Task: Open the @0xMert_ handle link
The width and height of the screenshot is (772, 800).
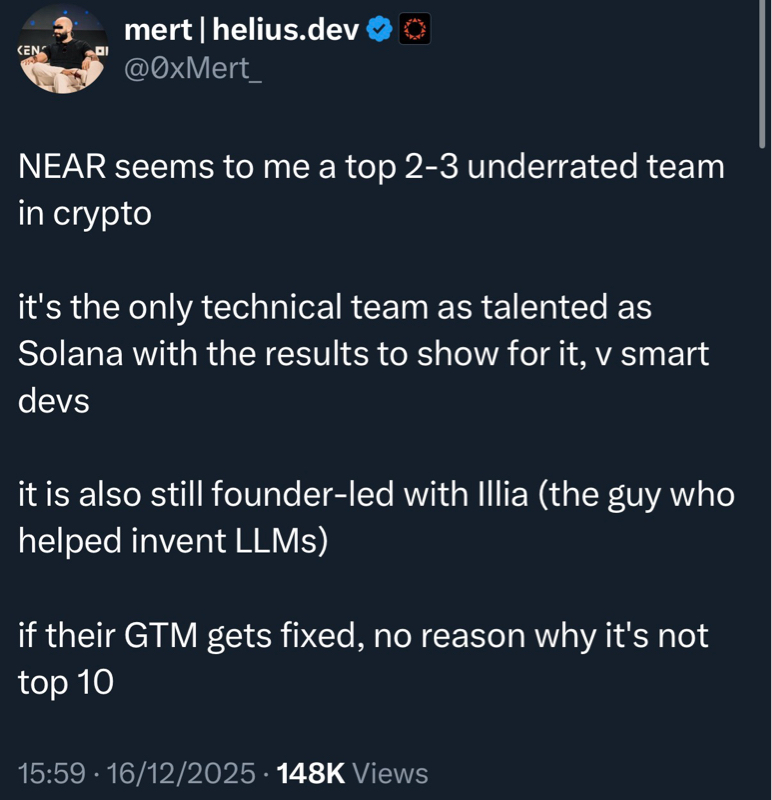Action: 193,71
